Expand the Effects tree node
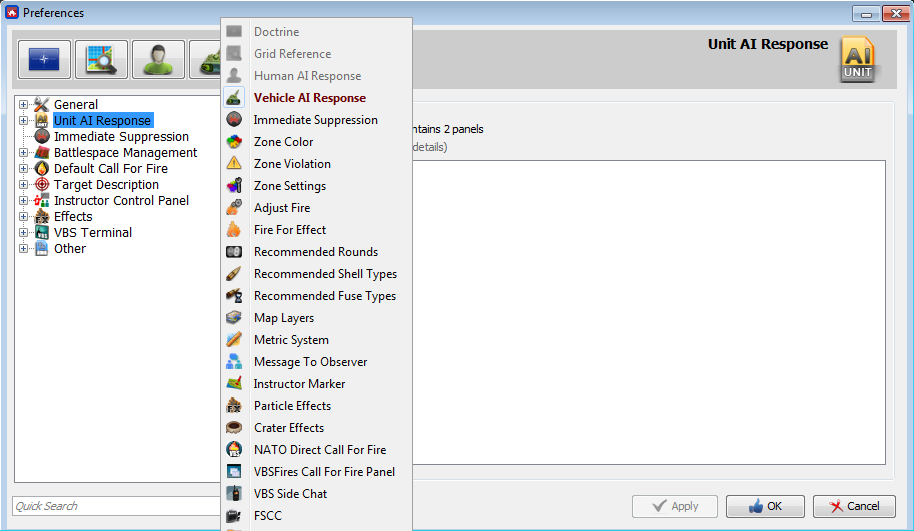 [x=23, y=216]
